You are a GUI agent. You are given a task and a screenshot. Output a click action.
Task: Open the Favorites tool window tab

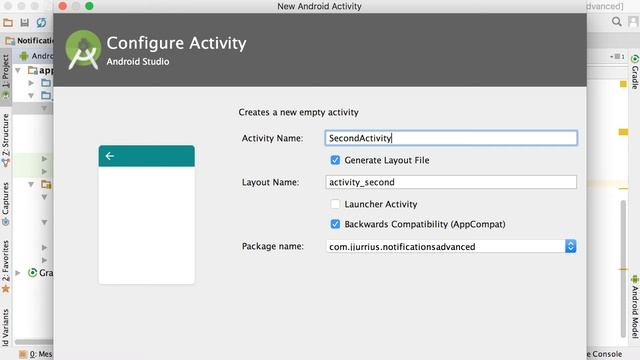pyautogui.click(x=5, y=267)
